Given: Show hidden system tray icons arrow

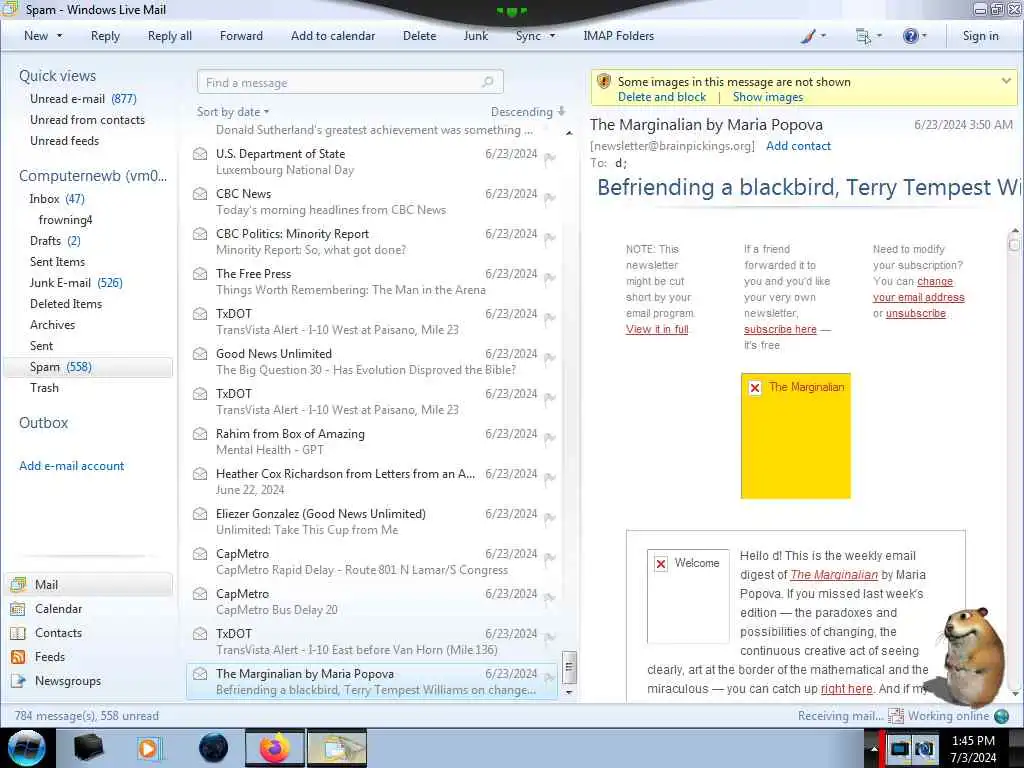Looking at the screenshot, I should [872, 749].
